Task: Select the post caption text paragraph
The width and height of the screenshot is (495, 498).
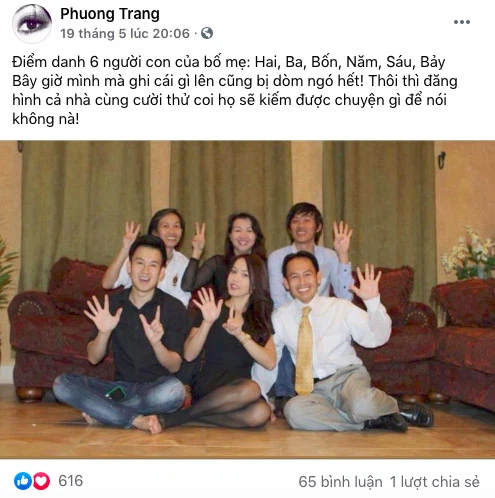Action: tap(234, 90)
